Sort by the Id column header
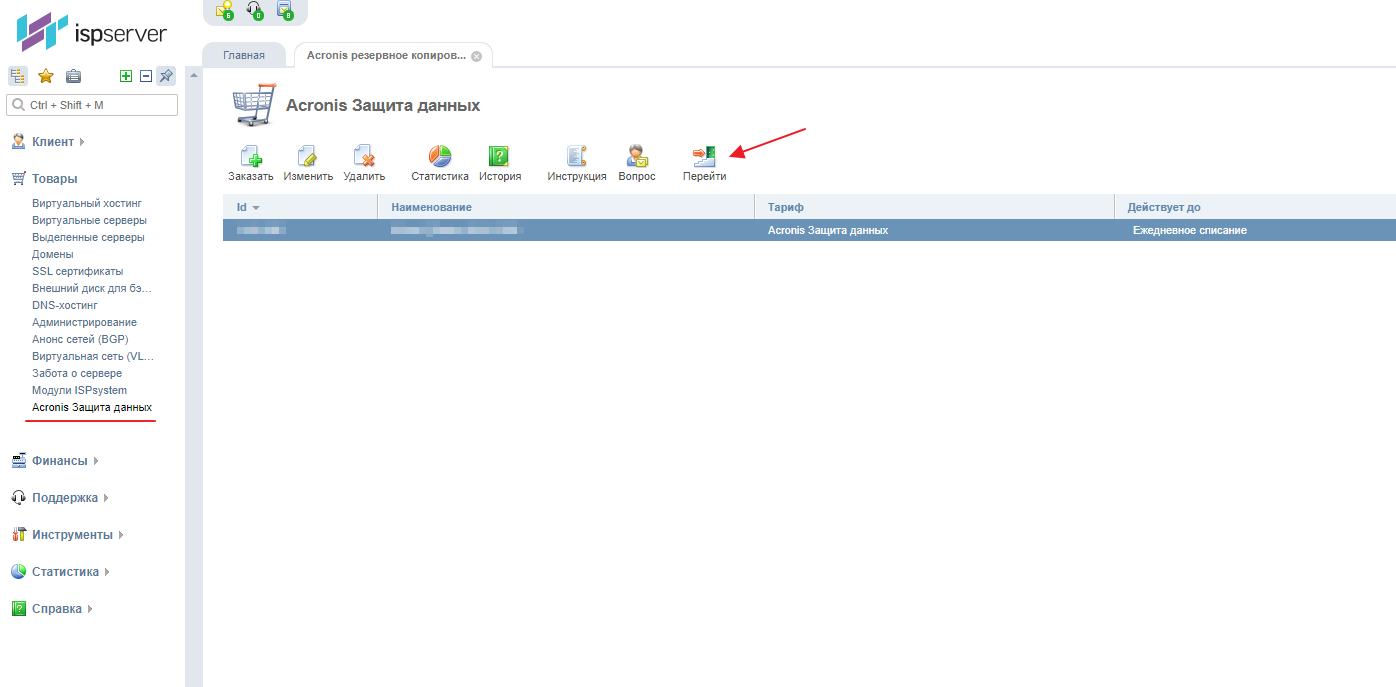The width and height of the screenshot is (1396, 687). (300, 207)
